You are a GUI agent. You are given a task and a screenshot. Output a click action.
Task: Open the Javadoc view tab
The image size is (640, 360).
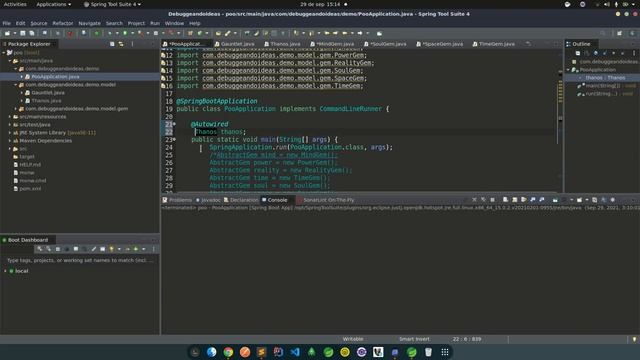[x=208, y=200]
